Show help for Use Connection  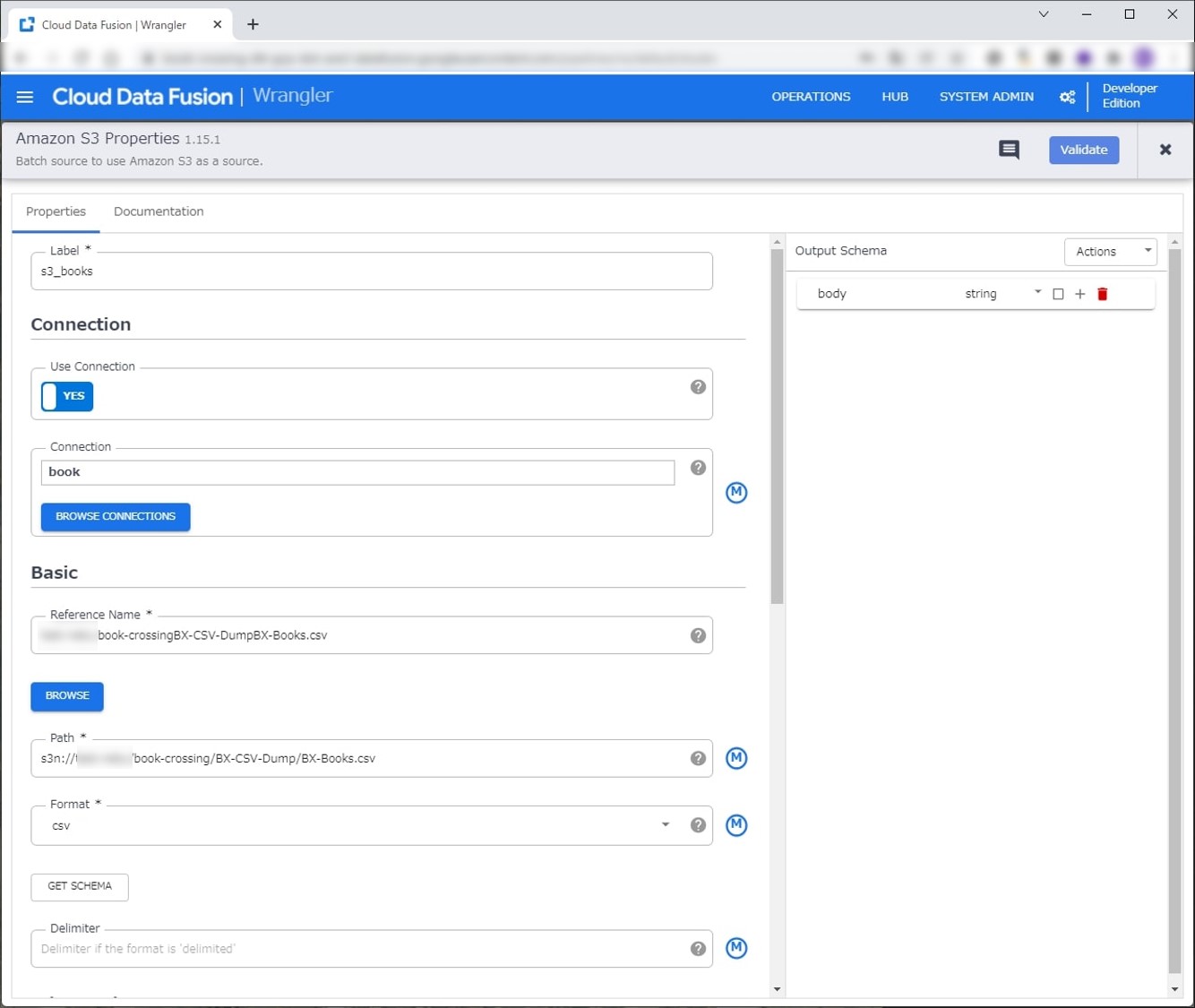point(698,387)
